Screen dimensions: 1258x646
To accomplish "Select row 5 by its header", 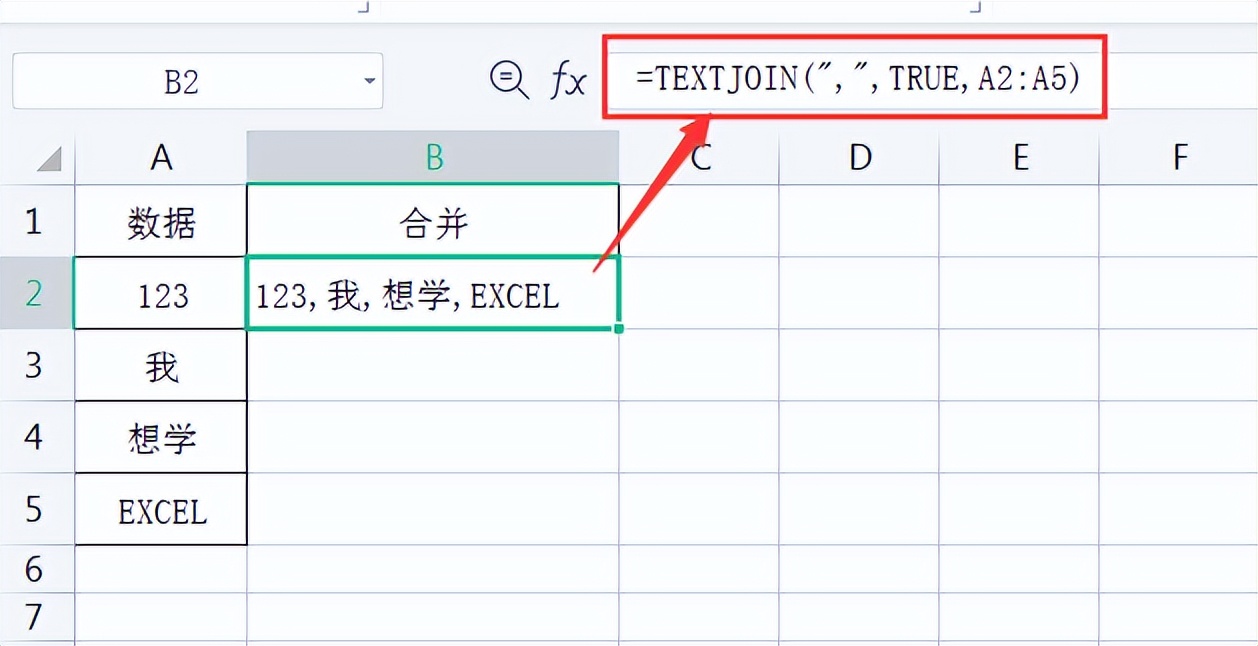I will click(37, 510).
